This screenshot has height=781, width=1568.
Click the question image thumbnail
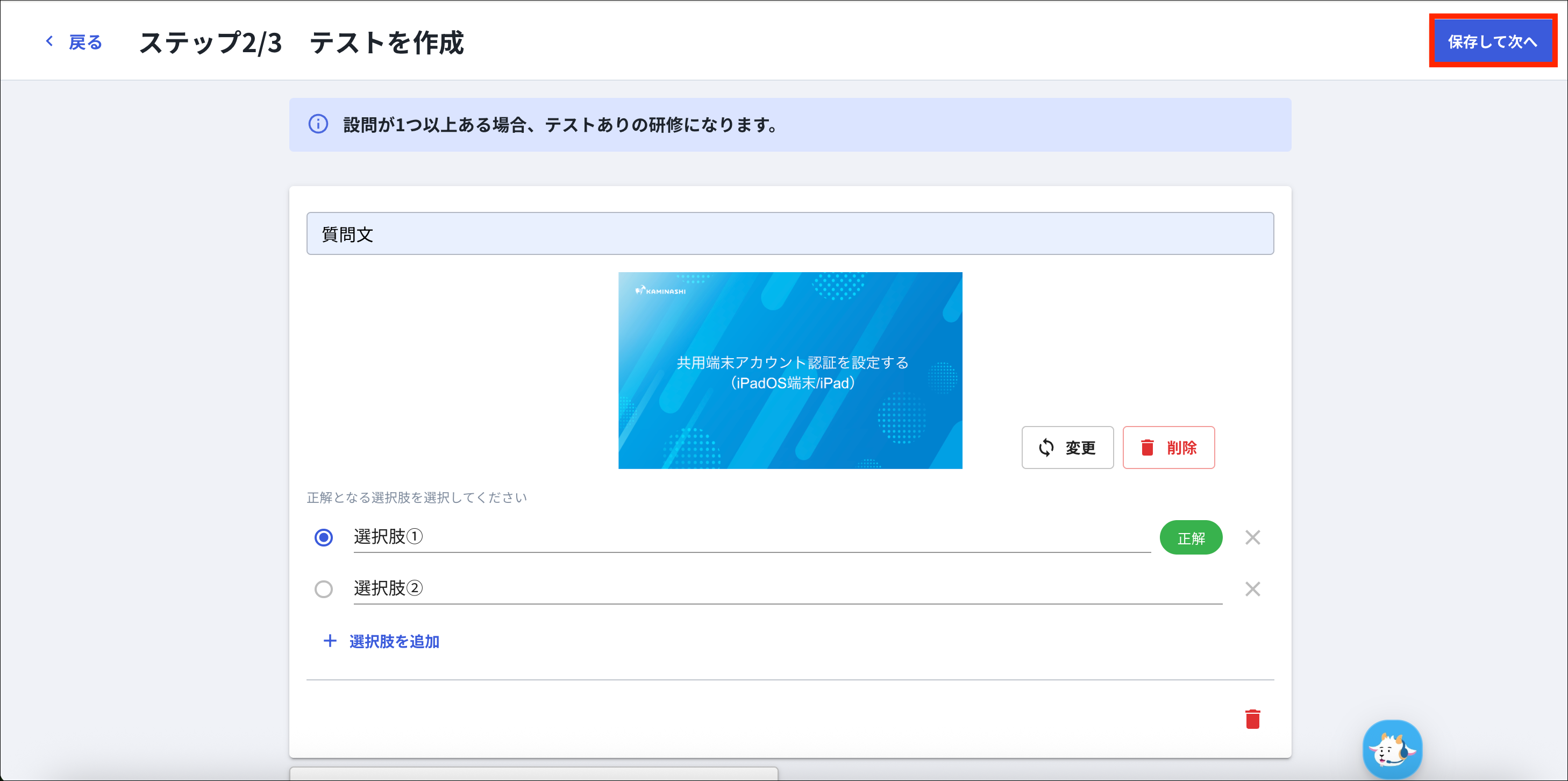[x=789, y=370]
